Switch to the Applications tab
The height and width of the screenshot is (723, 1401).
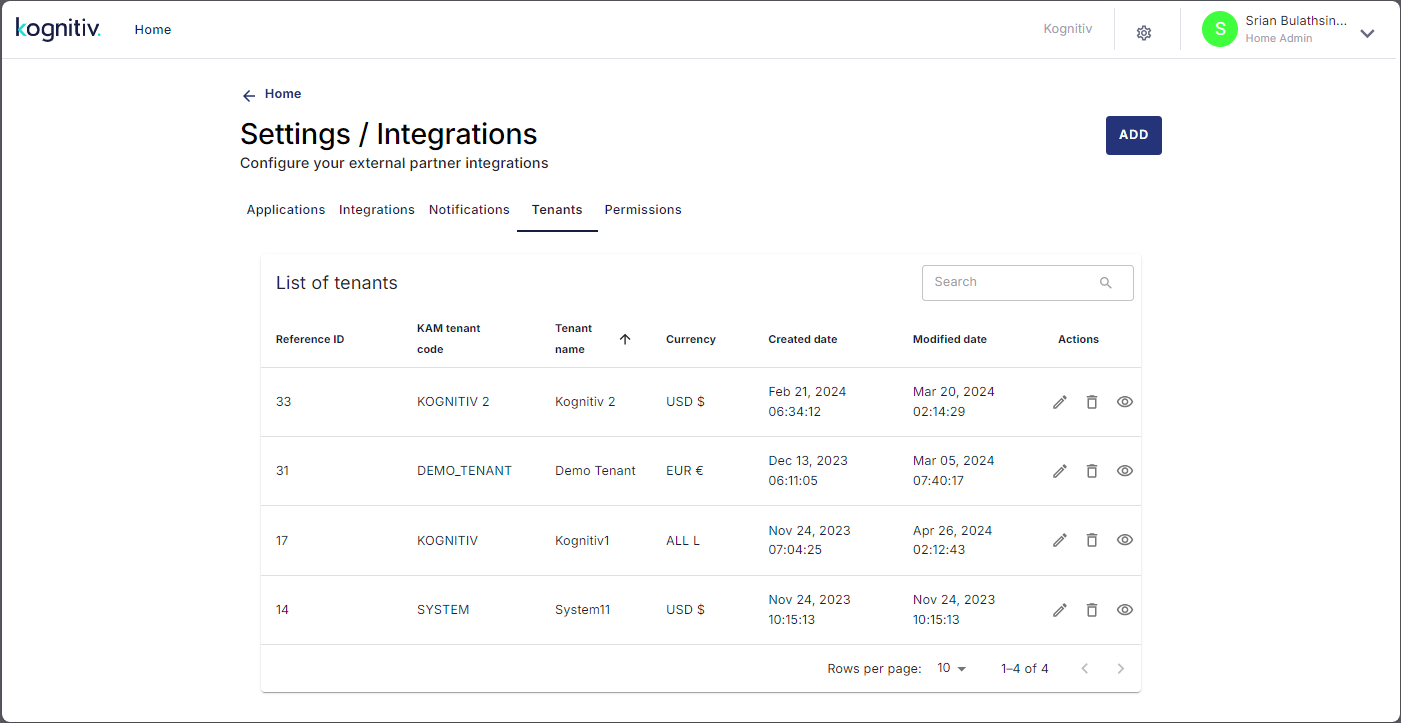286,210
